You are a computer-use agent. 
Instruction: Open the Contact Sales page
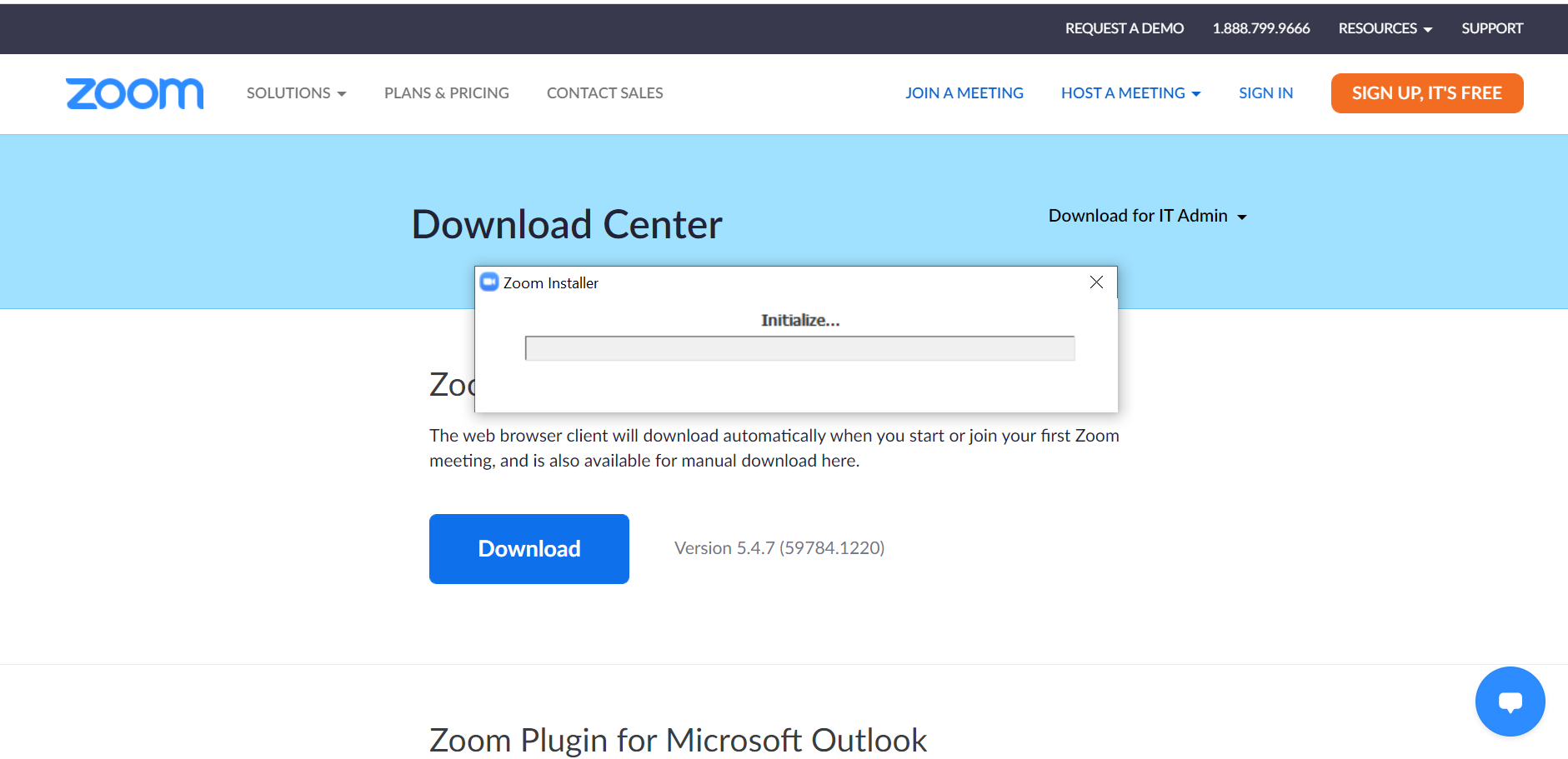coord(604,93)
